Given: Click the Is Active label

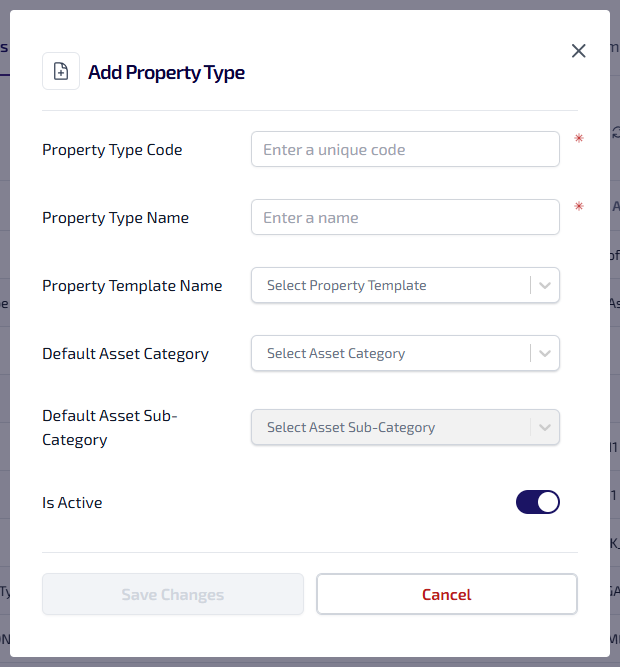Looking at the screenshot, I should coord(72,503).
